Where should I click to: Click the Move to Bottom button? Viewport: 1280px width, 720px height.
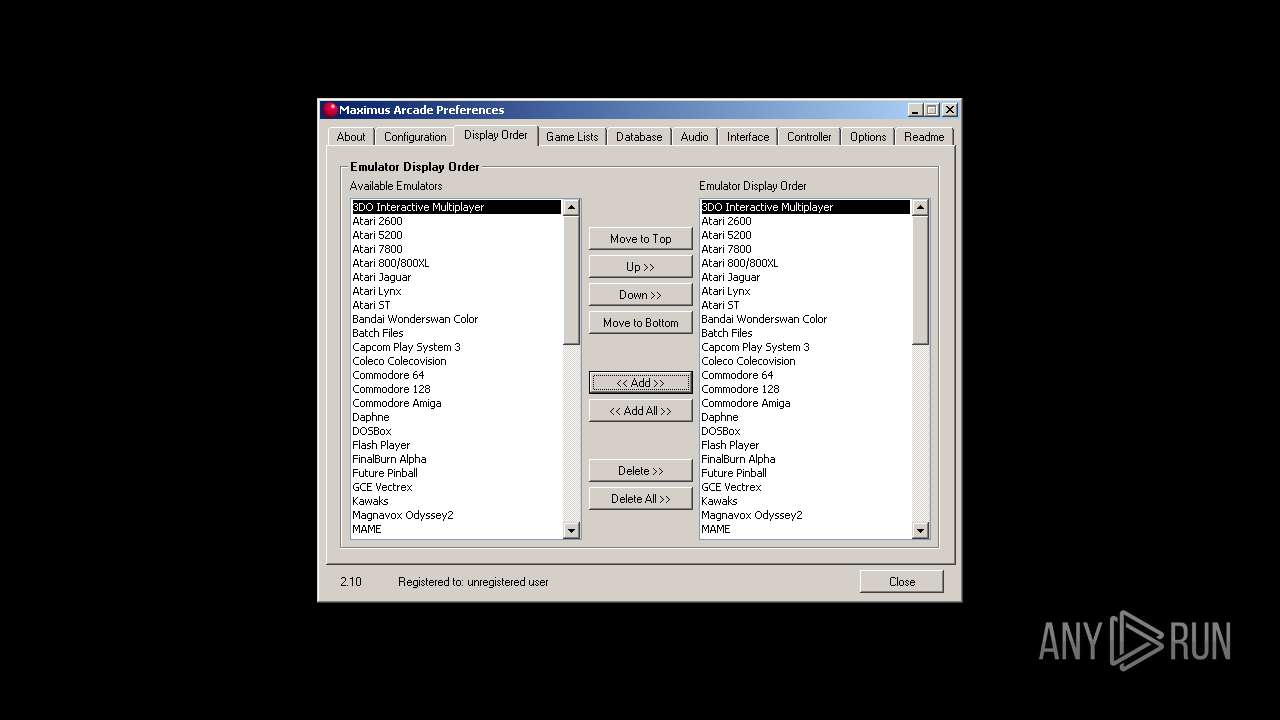[x=641, y=323]
